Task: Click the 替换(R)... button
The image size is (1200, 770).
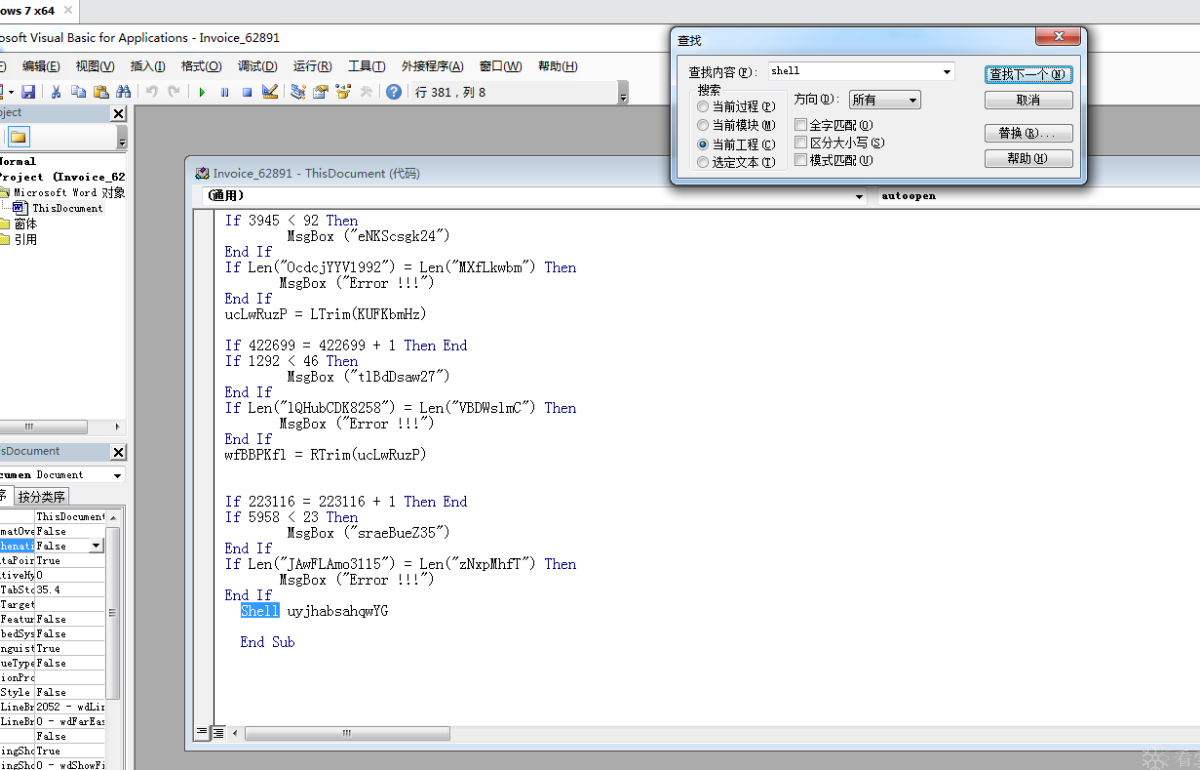Action: coord(1029,133)
